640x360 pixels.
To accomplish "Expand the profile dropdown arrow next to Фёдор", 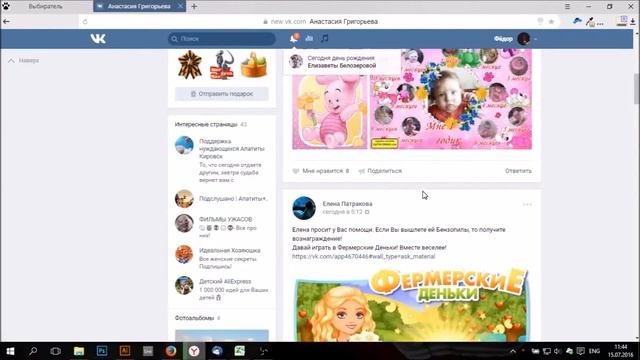I will tap(535, 39).
